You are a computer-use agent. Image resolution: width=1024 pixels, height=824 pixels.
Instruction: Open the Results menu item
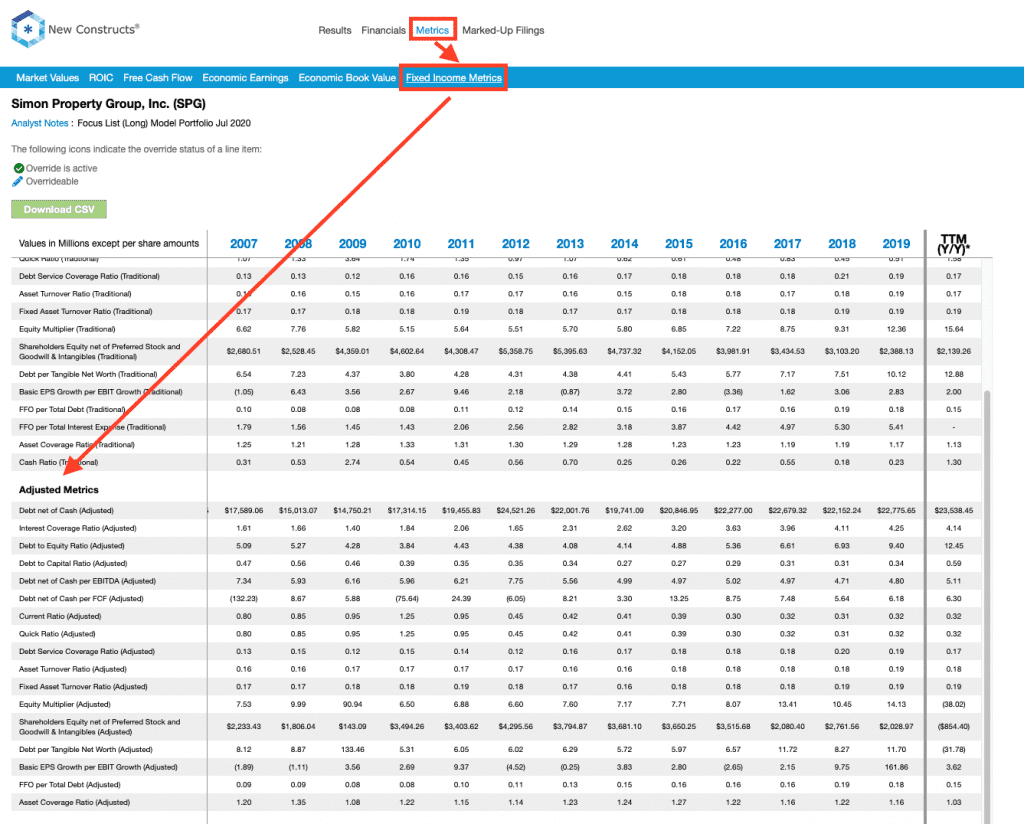coord(334,30)
